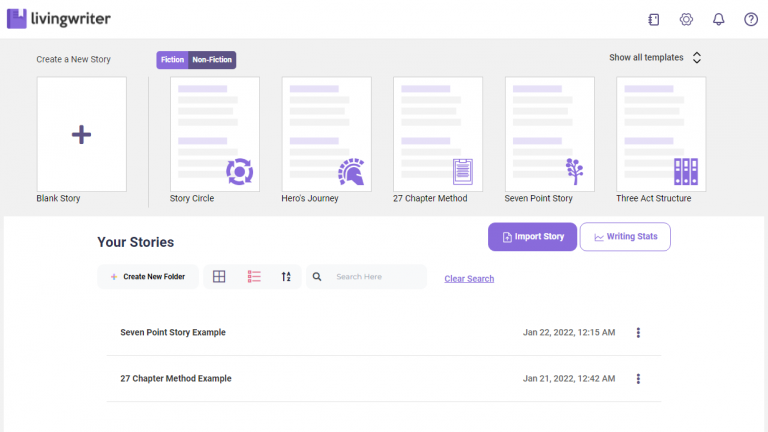The height and width of the screenshot is (432, 768).
Task: Open the notifications bell
Action: click(x=718, y=19)
